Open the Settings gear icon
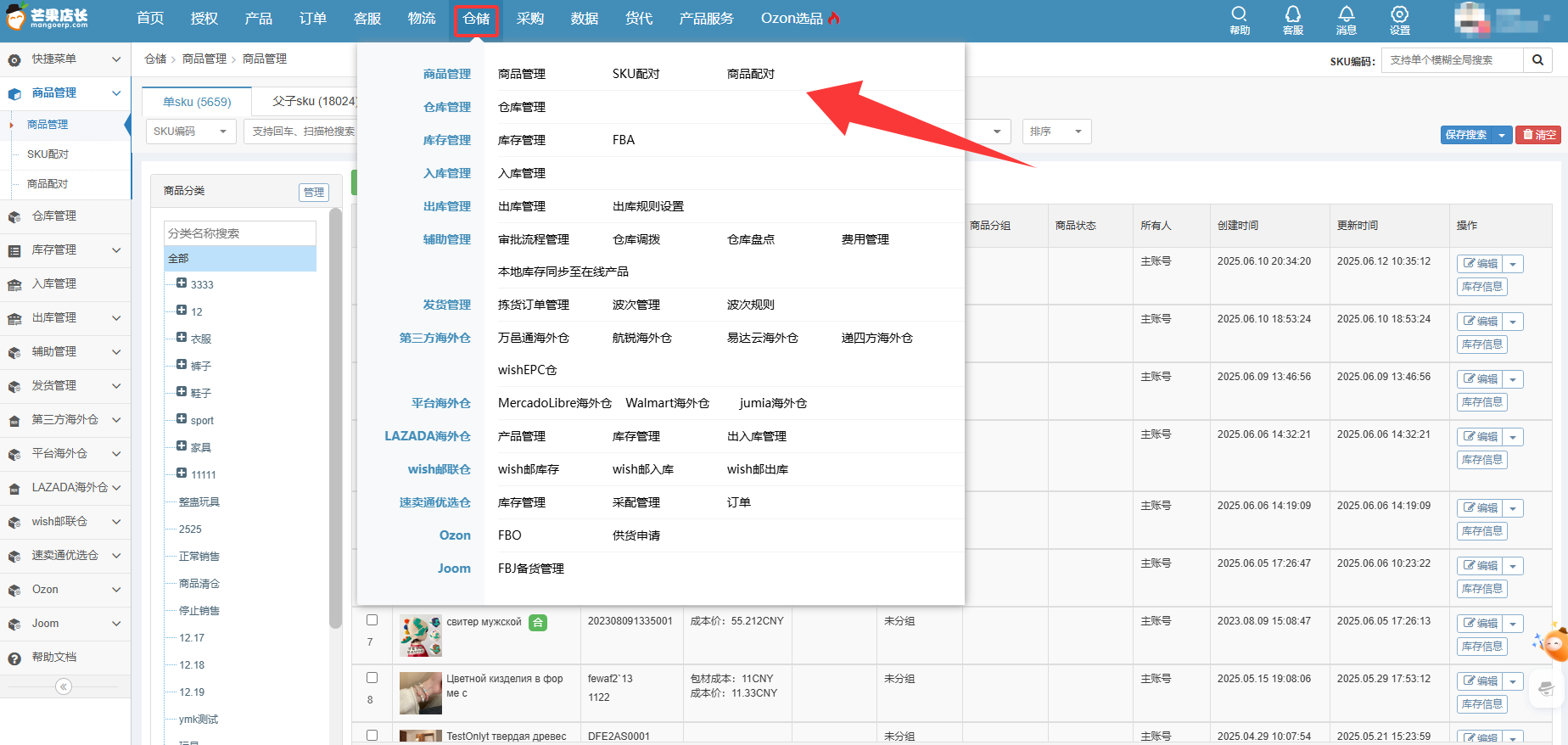 click(1399, 14)
